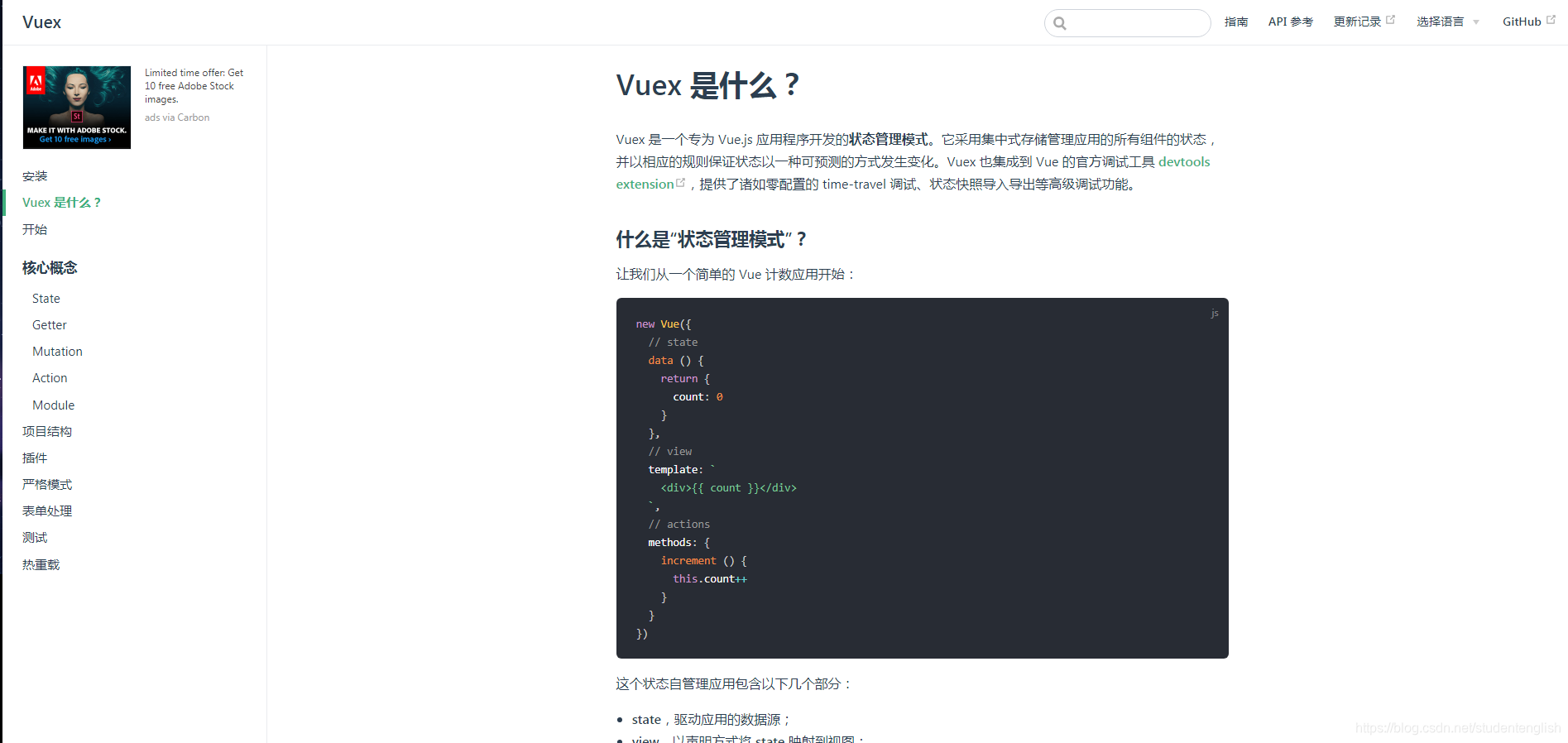The width and height of the screenshot is (1568, 743).
Task: Click external-link icon beside GitHub
Action: click(1551, 20)
